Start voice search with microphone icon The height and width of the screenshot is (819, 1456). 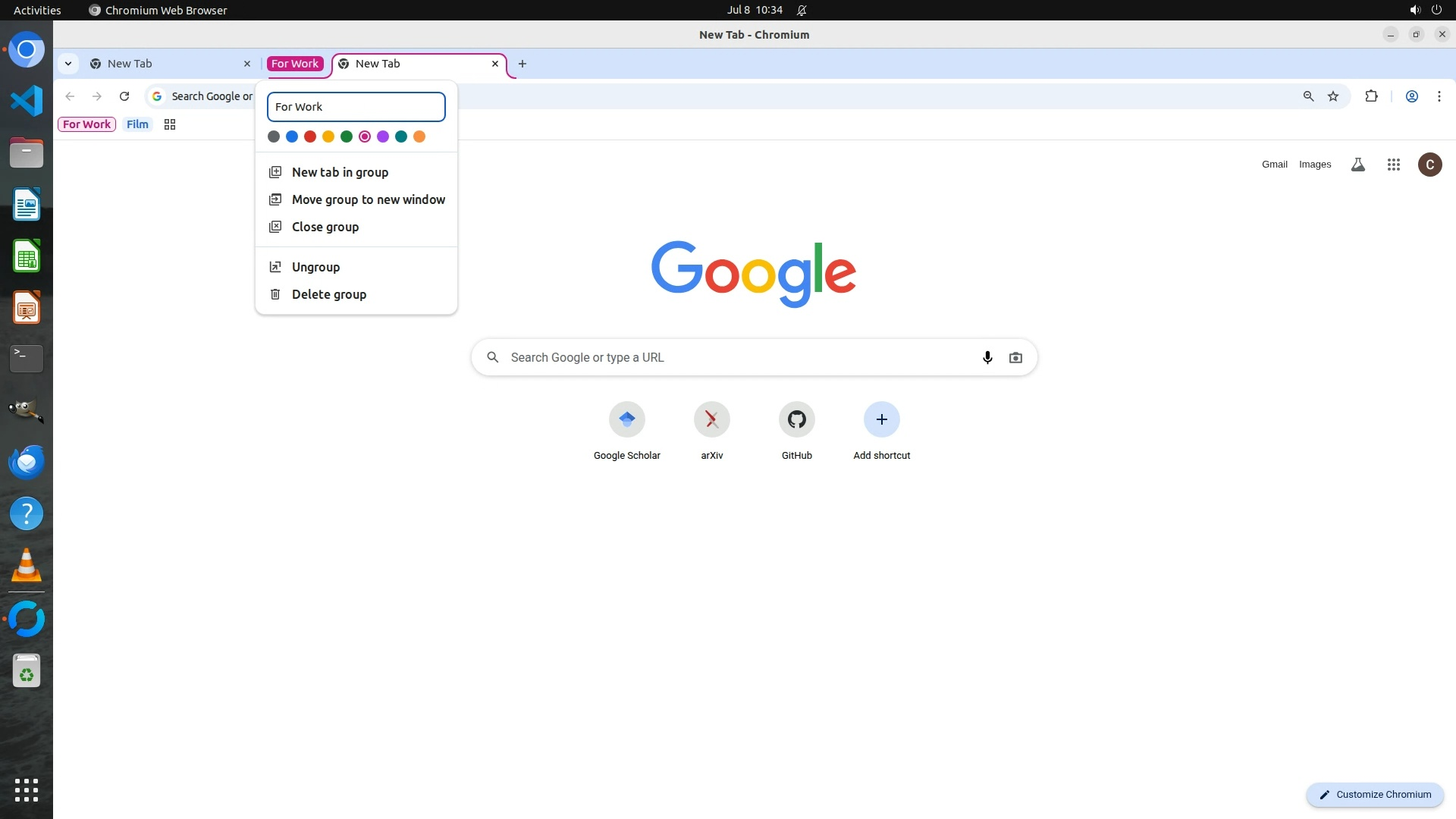coord(987,357)
